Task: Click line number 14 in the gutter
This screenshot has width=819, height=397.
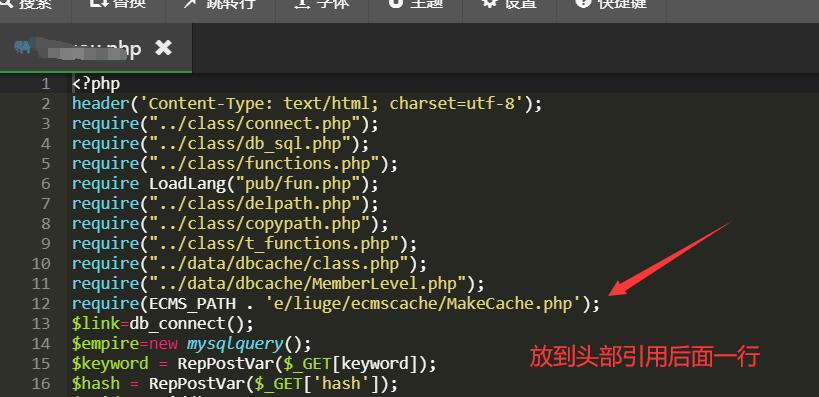Action: click(41, 343)
